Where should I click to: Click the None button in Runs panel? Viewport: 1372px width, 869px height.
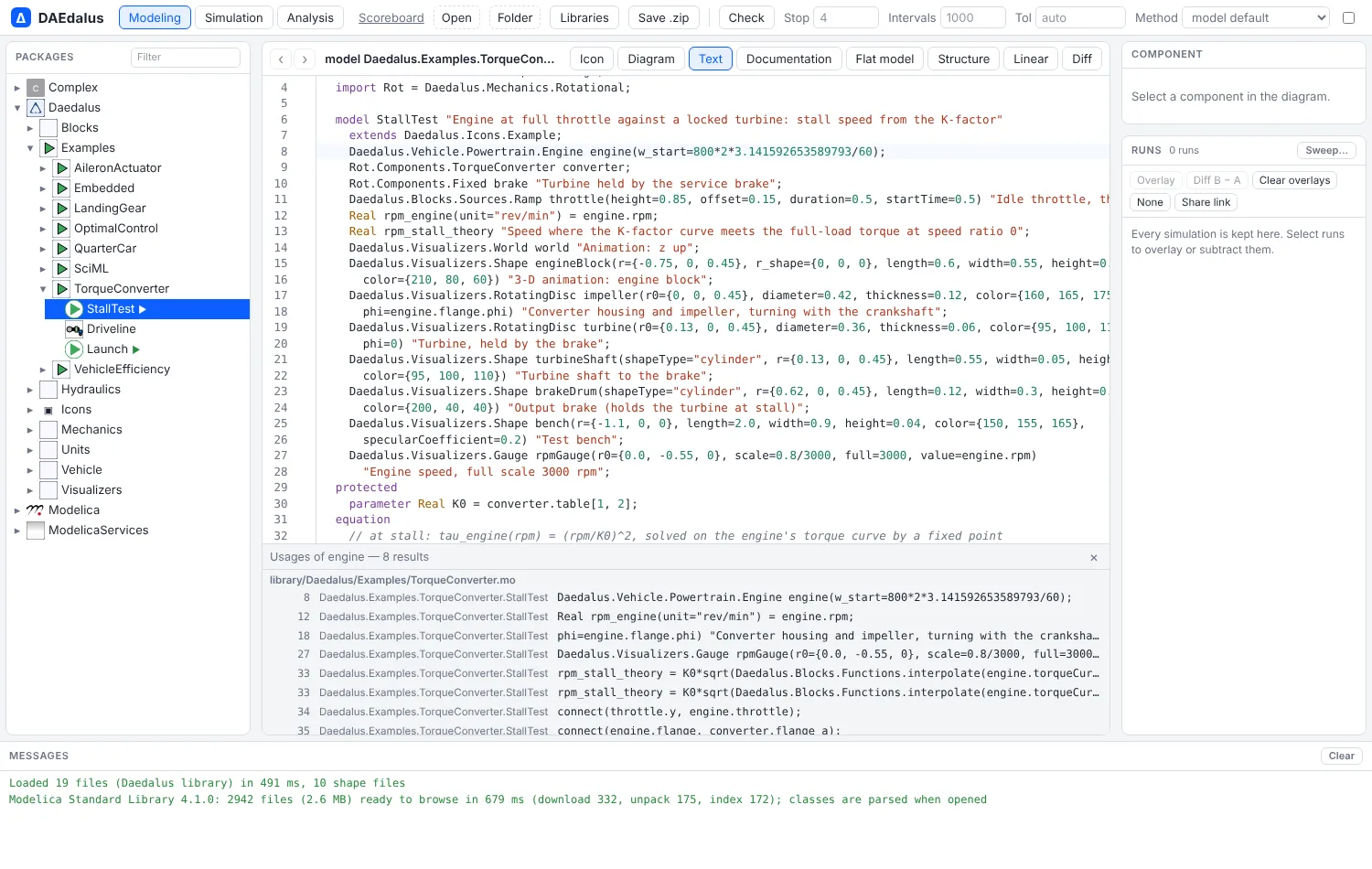1150,202
